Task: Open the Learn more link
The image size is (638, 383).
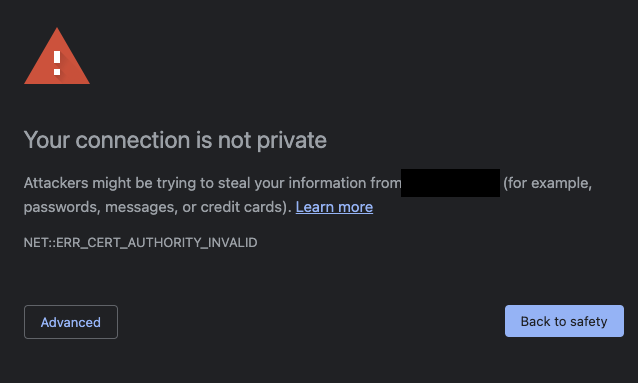Action: [x=334, y=207]
